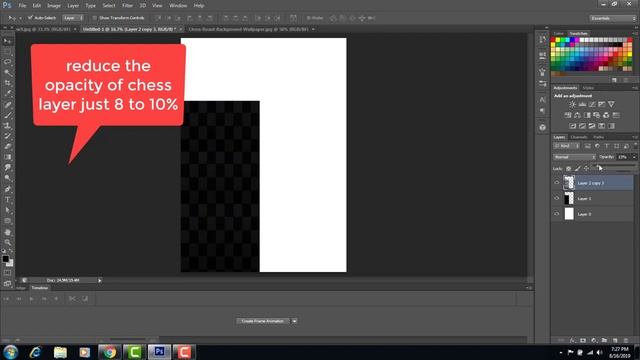The height and width of the screenshot is (360, 640).
Task: Toggle the Auto-Select checkbox
Action: [x=30, y=18]
